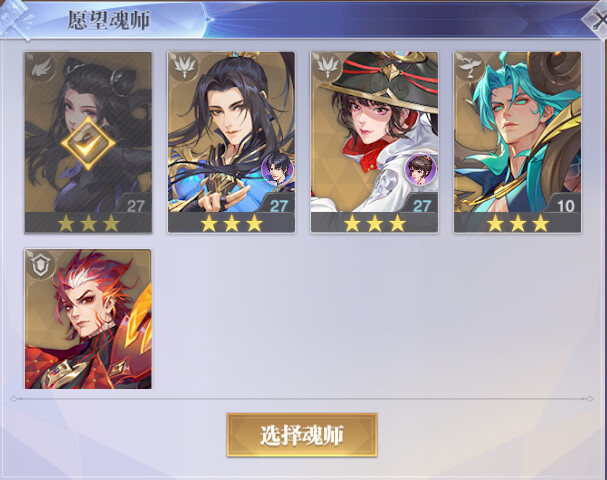Click the small girl portrait badge on straw hat card
The image size is (607, 480).
click(x=421, y=169)
